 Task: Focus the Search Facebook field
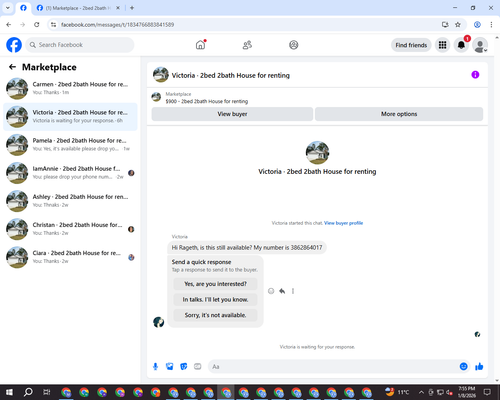(80, 45)
